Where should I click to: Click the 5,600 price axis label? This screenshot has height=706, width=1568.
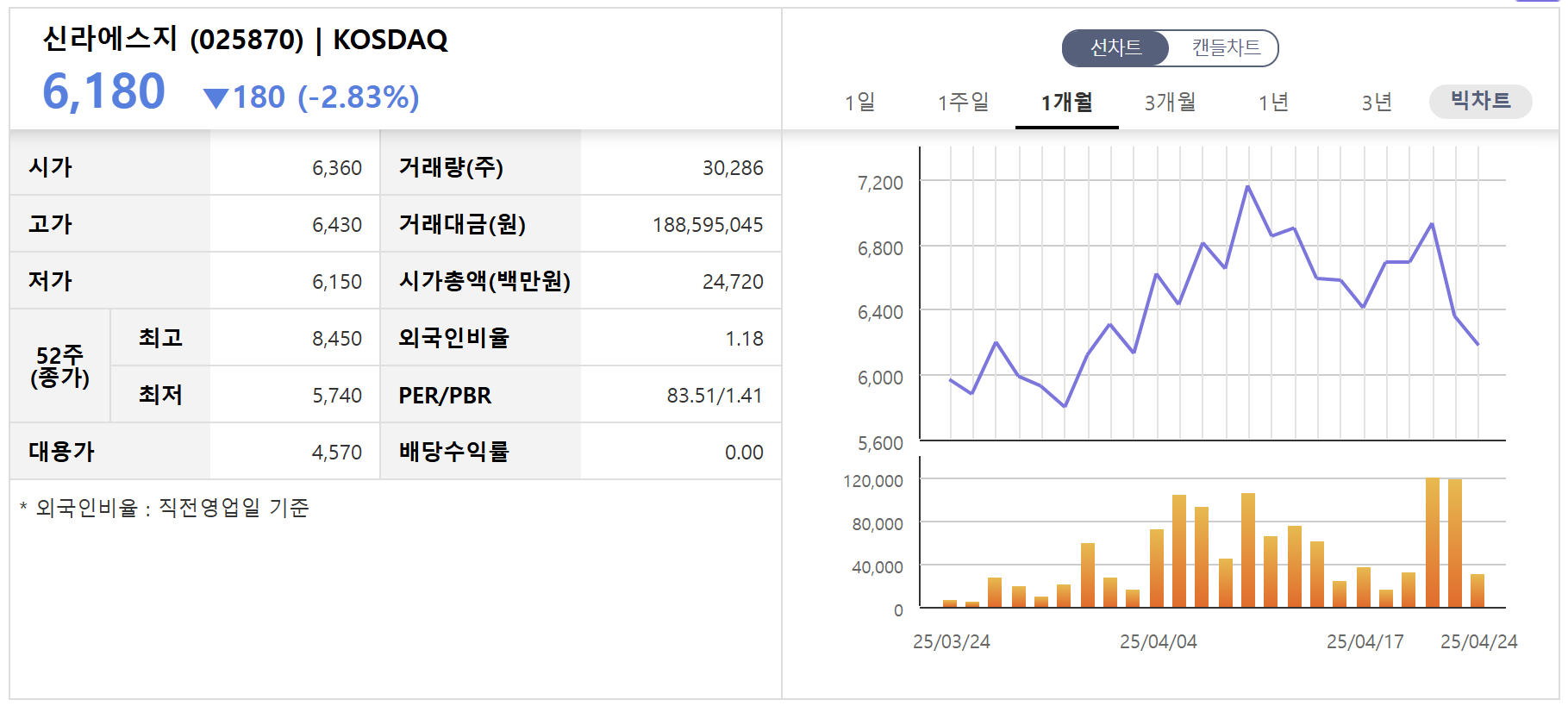point(880,443)
